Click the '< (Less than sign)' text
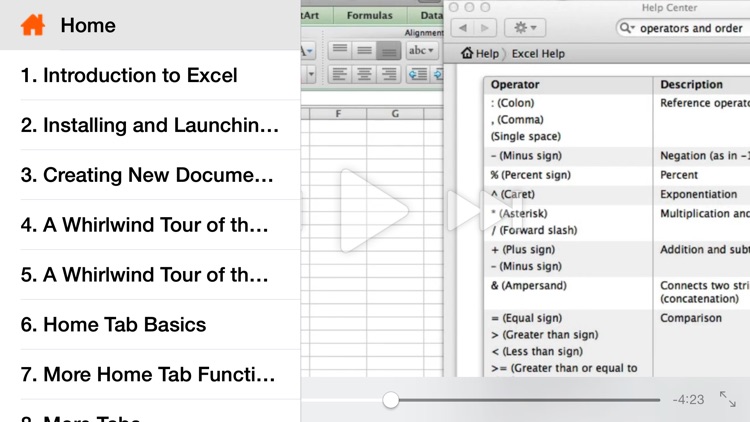 (x=537, y=352)
